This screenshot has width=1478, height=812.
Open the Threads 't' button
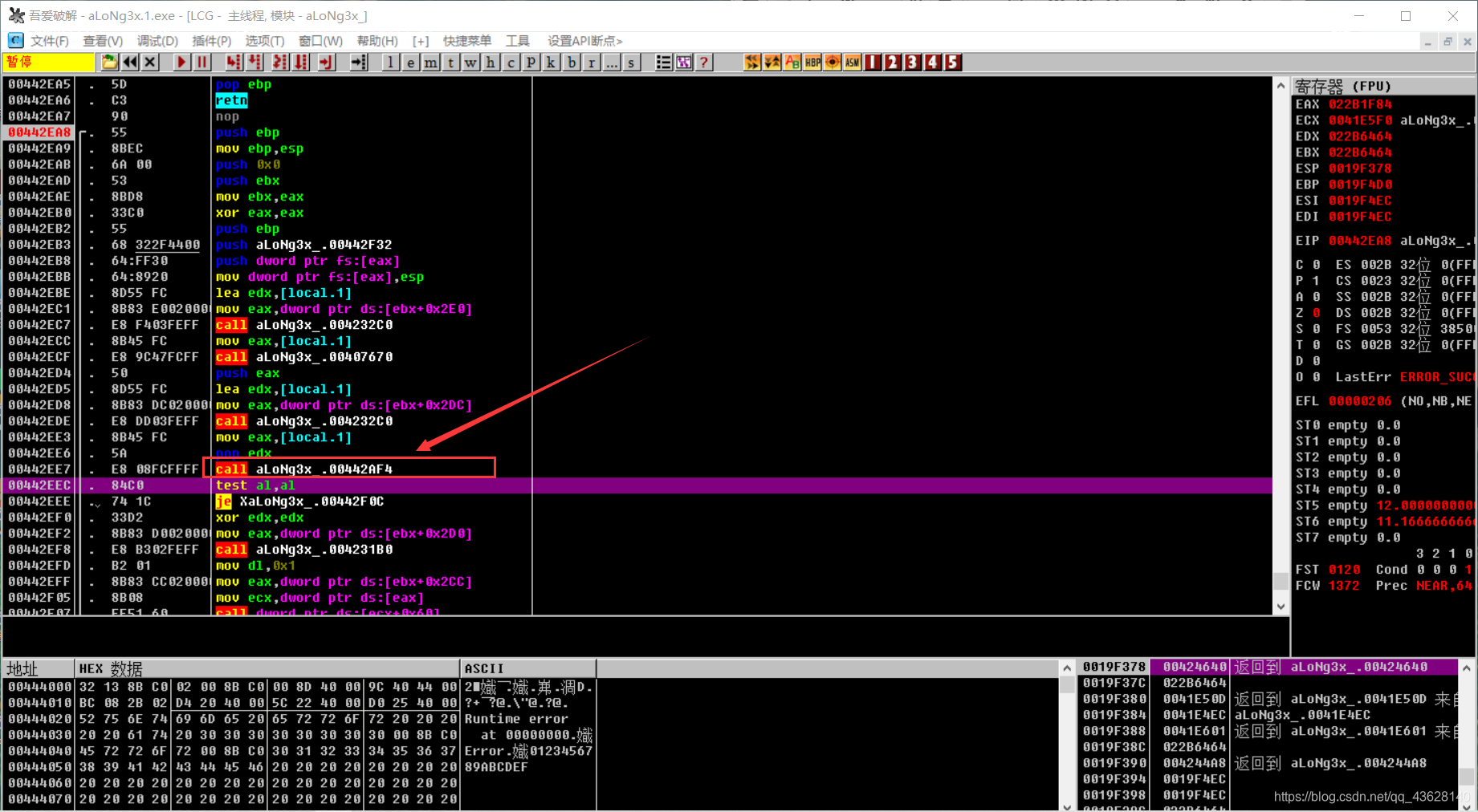451,63
